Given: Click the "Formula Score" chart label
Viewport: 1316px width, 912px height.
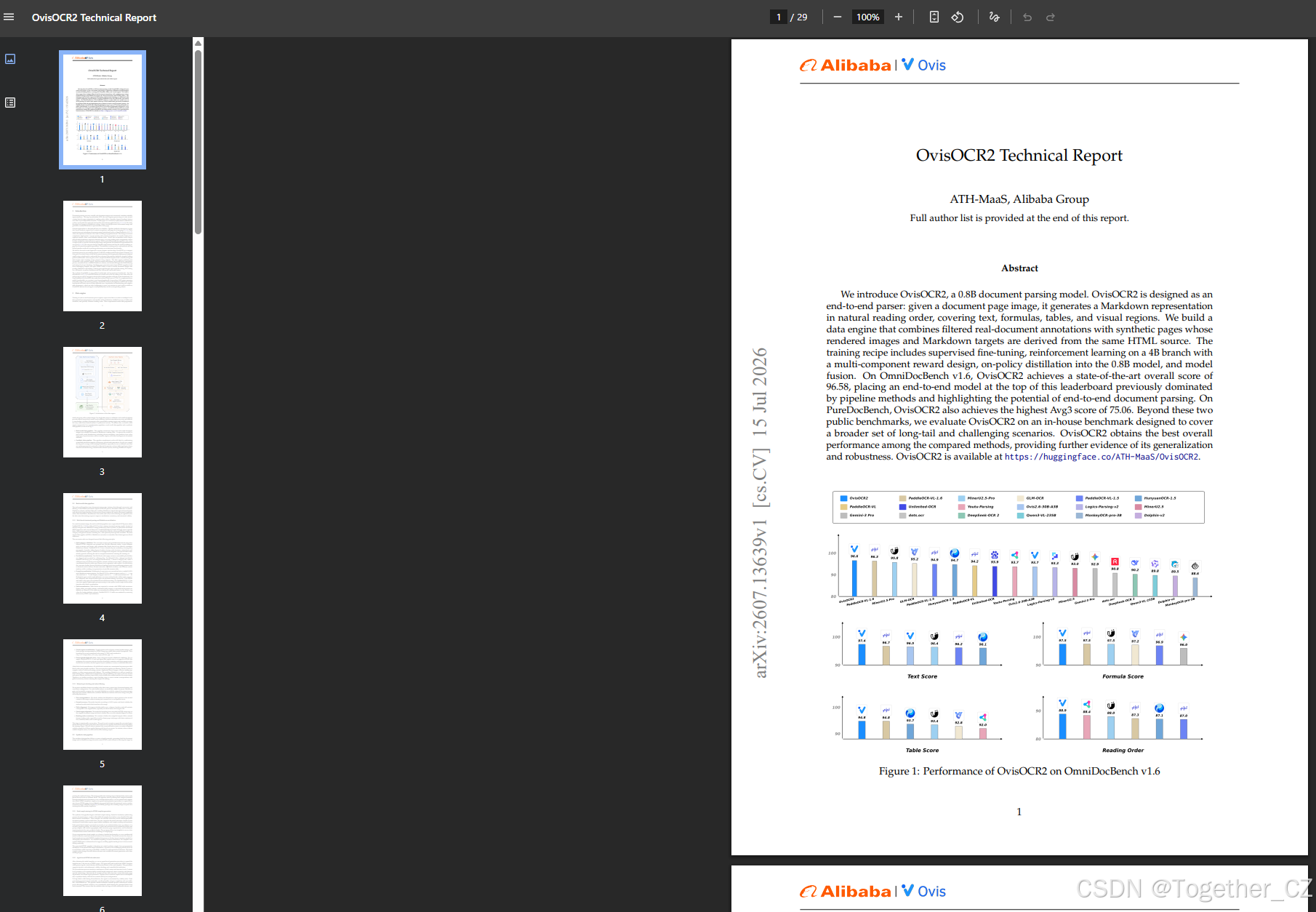Looking at the screenshot, I should coord(1123,676).
